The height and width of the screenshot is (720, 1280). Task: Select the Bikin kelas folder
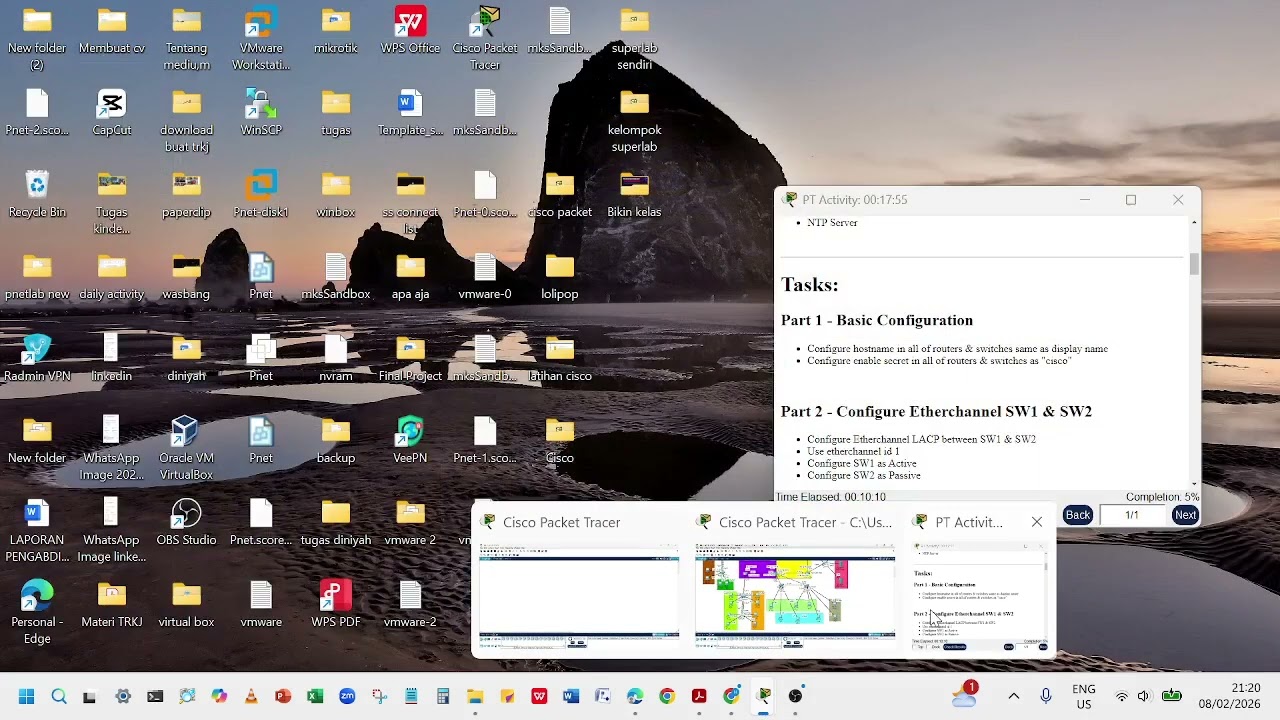634,194
